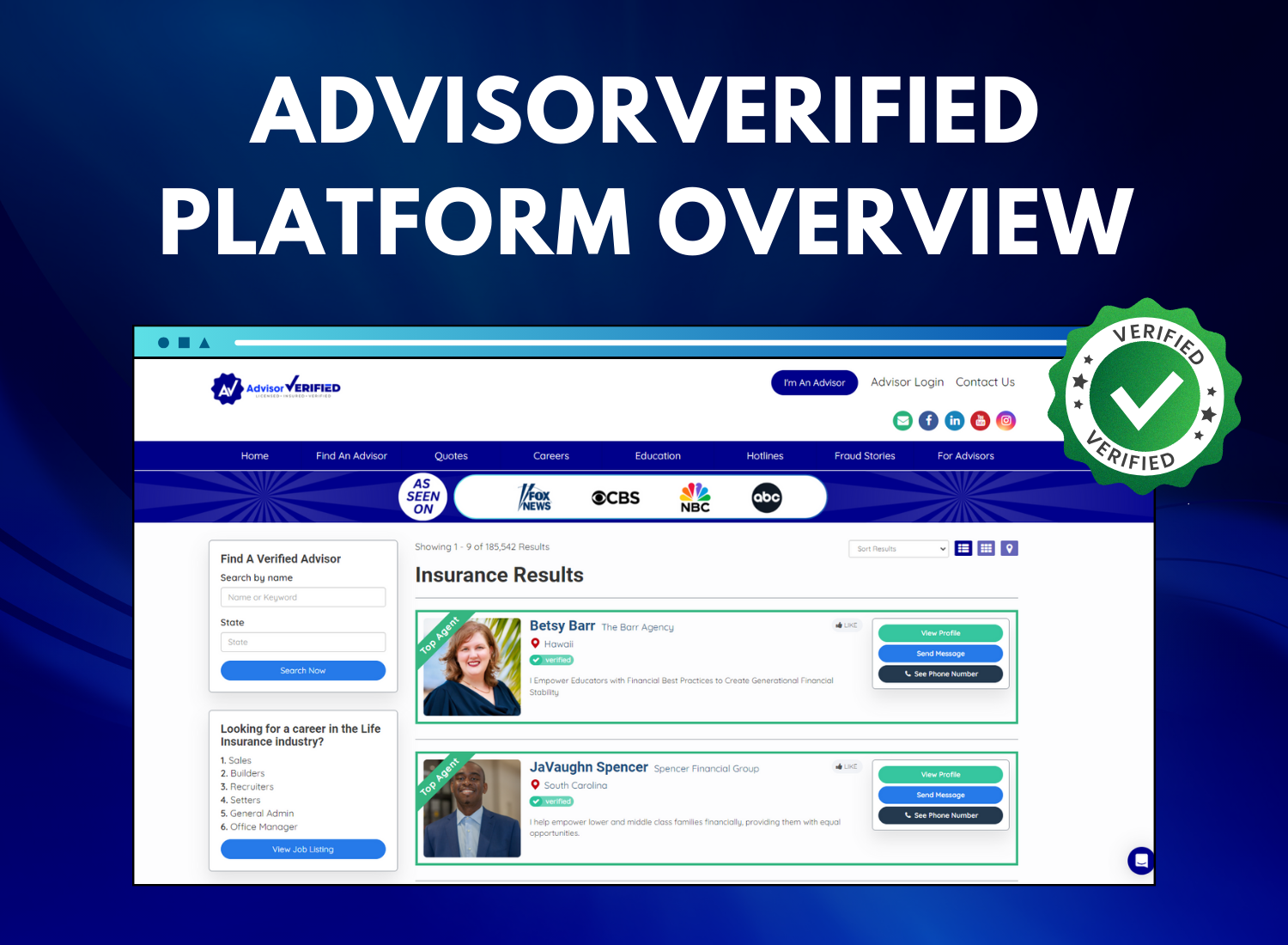Open the For Advisors menu item
This screenshot has height=945, width=1288.
966,456
